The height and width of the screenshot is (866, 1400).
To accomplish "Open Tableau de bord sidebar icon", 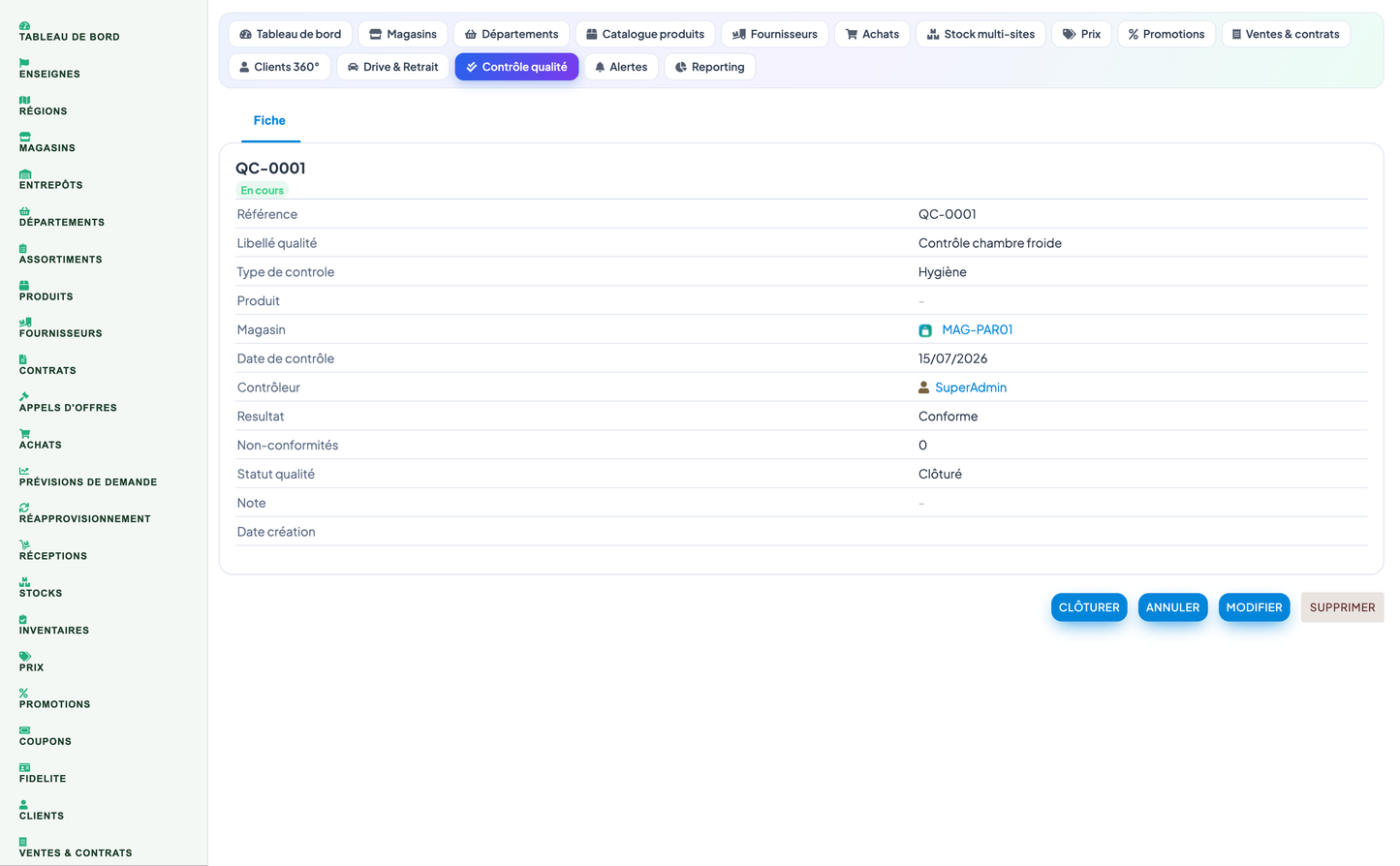I will point(24,25).
